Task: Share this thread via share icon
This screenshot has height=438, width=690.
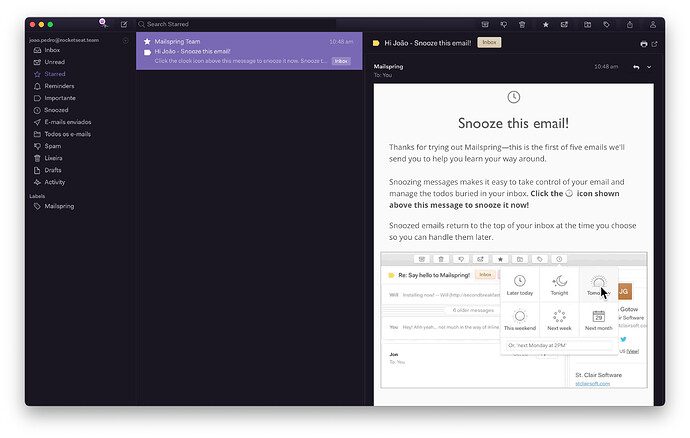Action: tap(630, 25)
